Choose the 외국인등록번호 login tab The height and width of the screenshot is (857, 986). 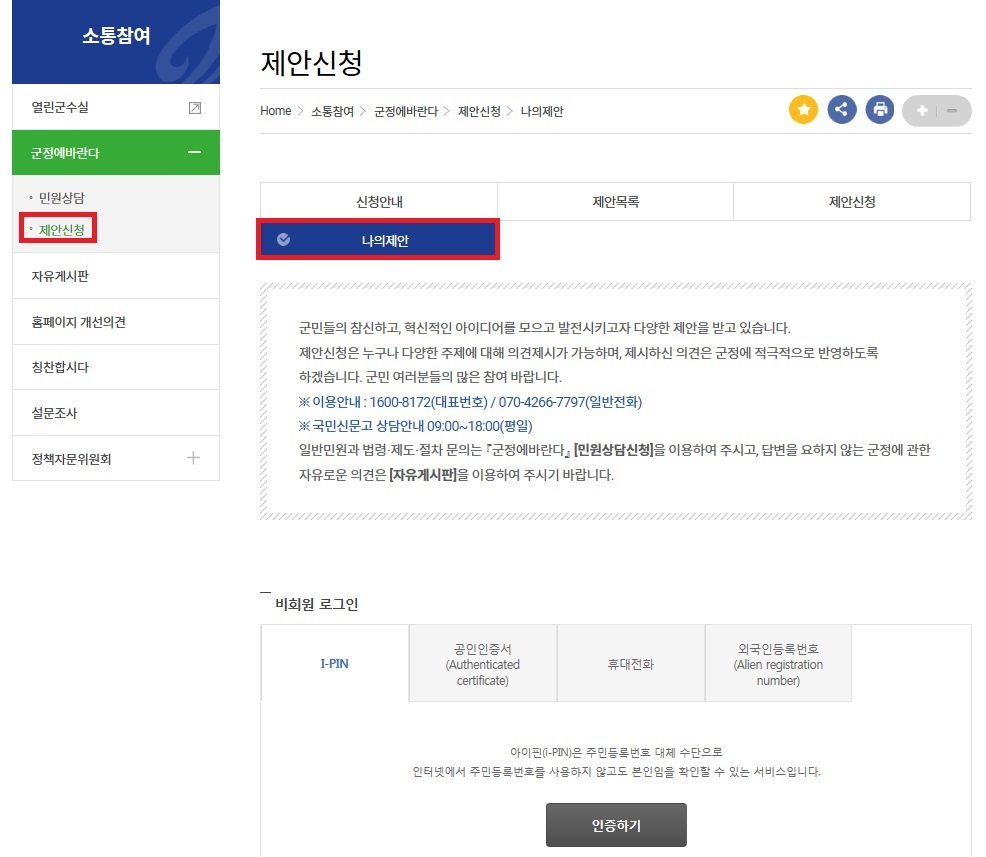tap(778, 662)
